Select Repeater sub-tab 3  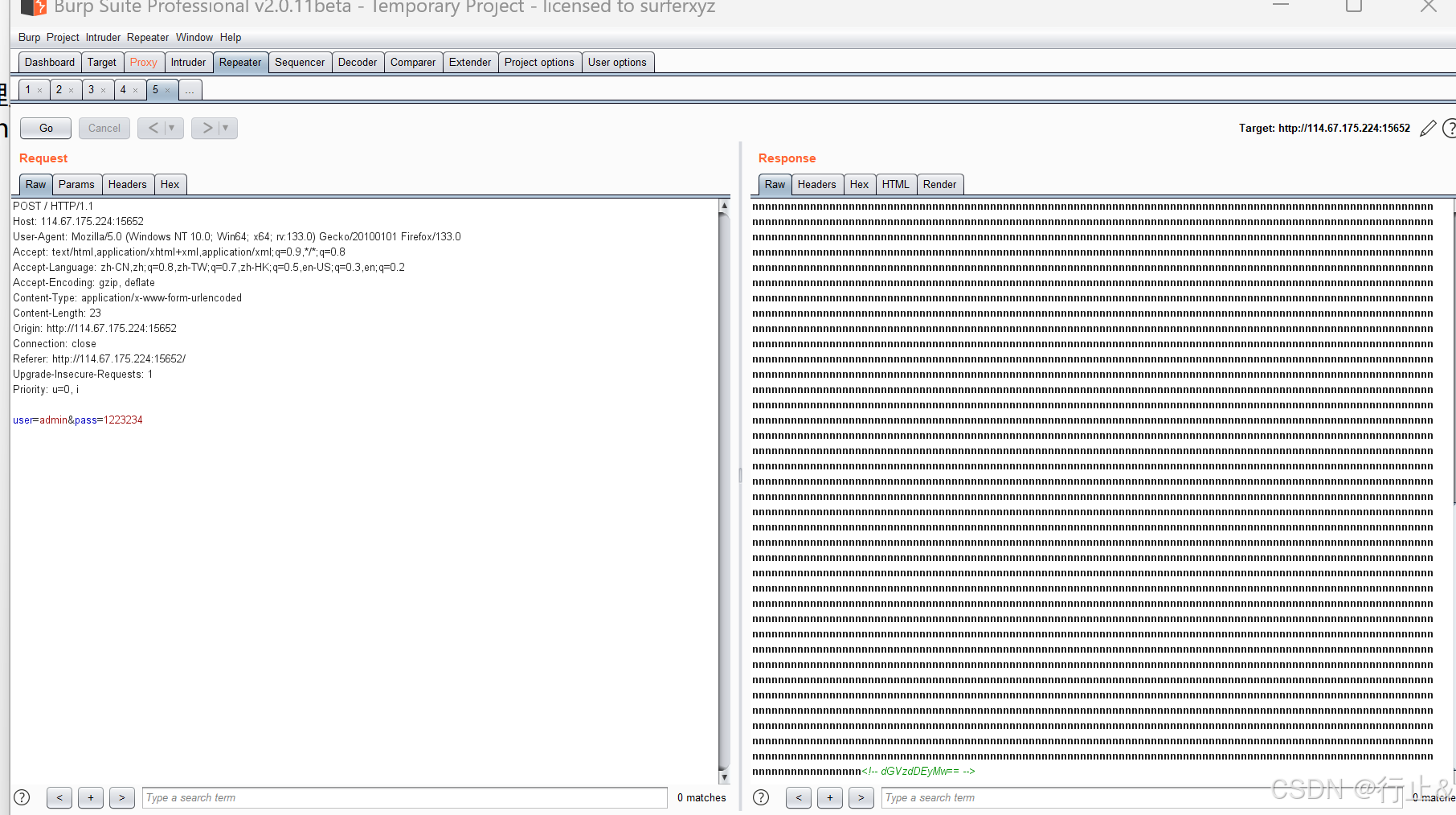tap(92, 89)
